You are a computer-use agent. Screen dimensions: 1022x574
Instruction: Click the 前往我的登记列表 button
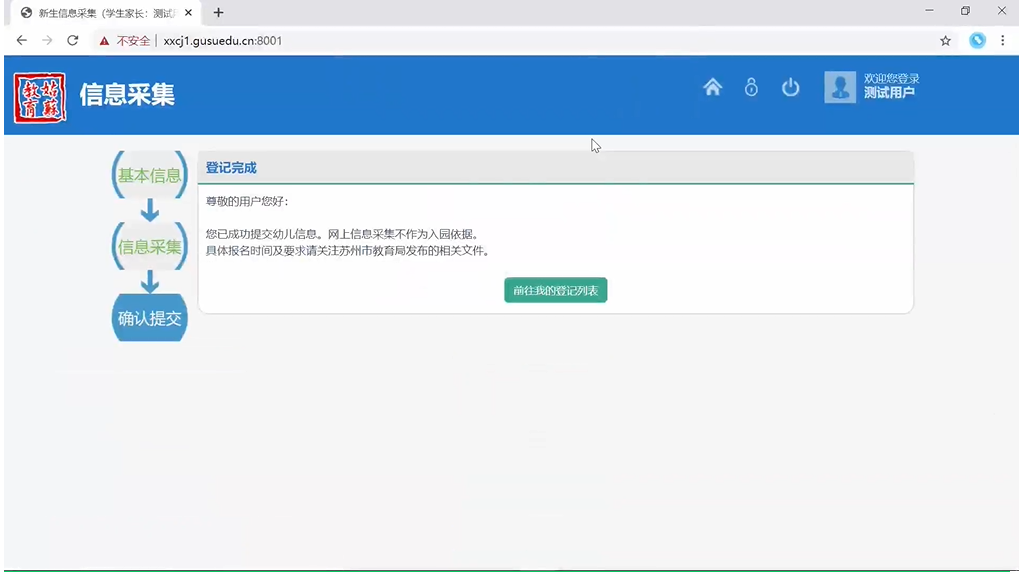(x=555, y=290)
